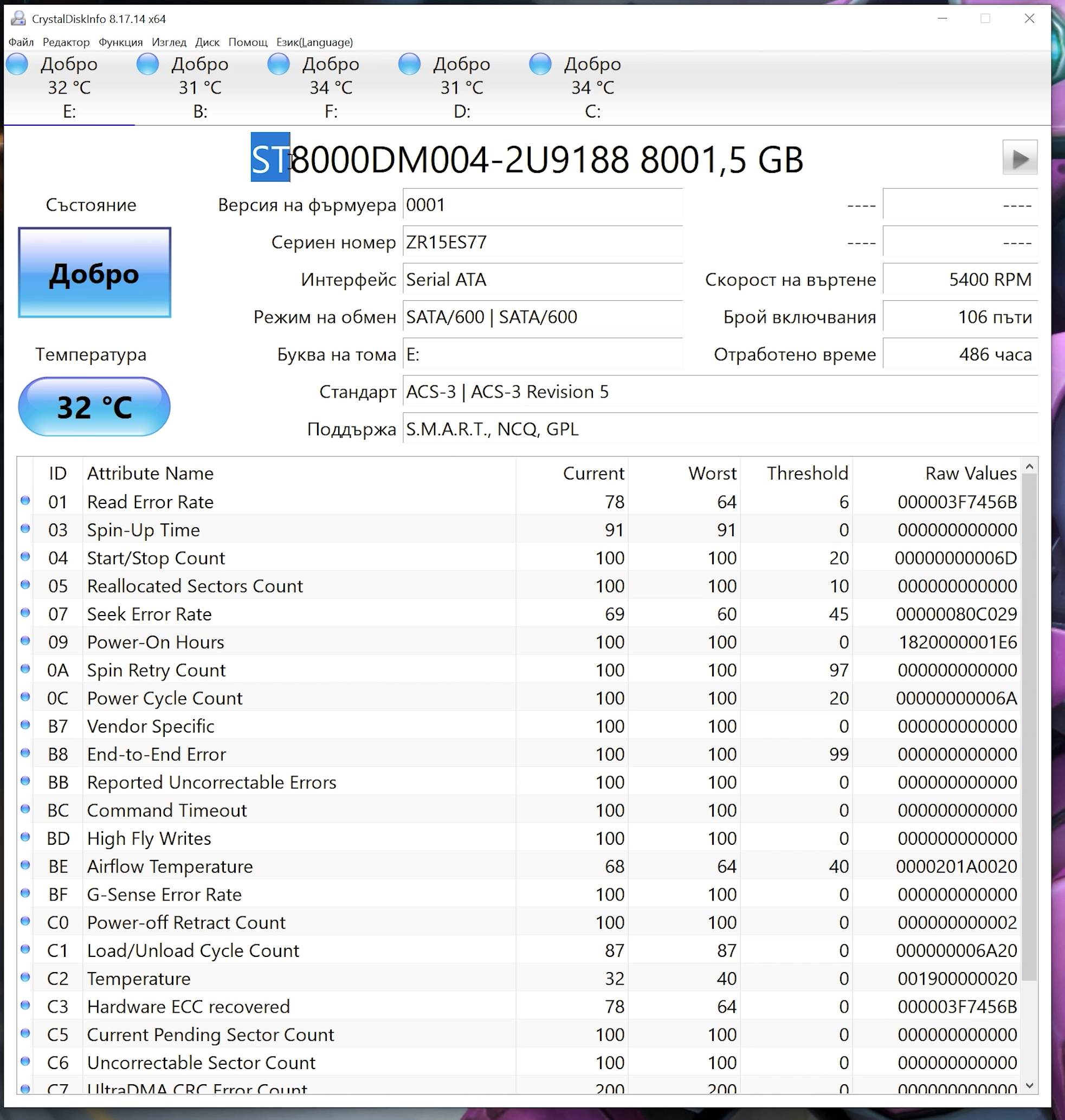
Task: Open the Функция menu
Action: (120, 42)
